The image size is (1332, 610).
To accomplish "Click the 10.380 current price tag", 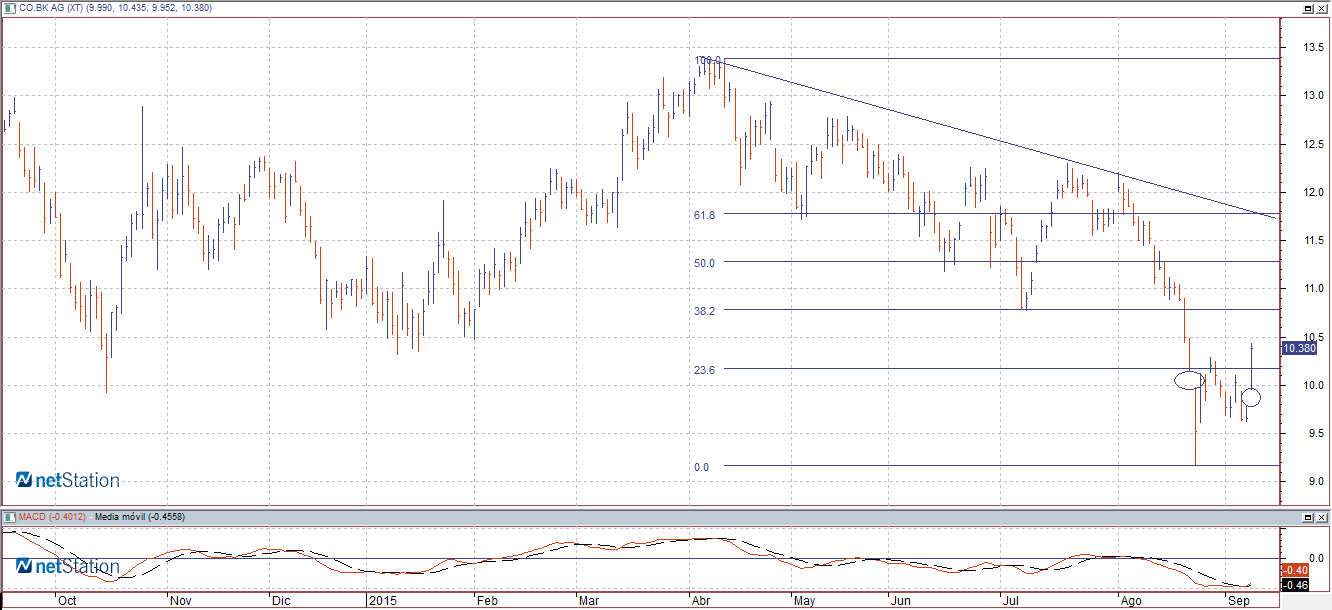I will [1298, 348].
